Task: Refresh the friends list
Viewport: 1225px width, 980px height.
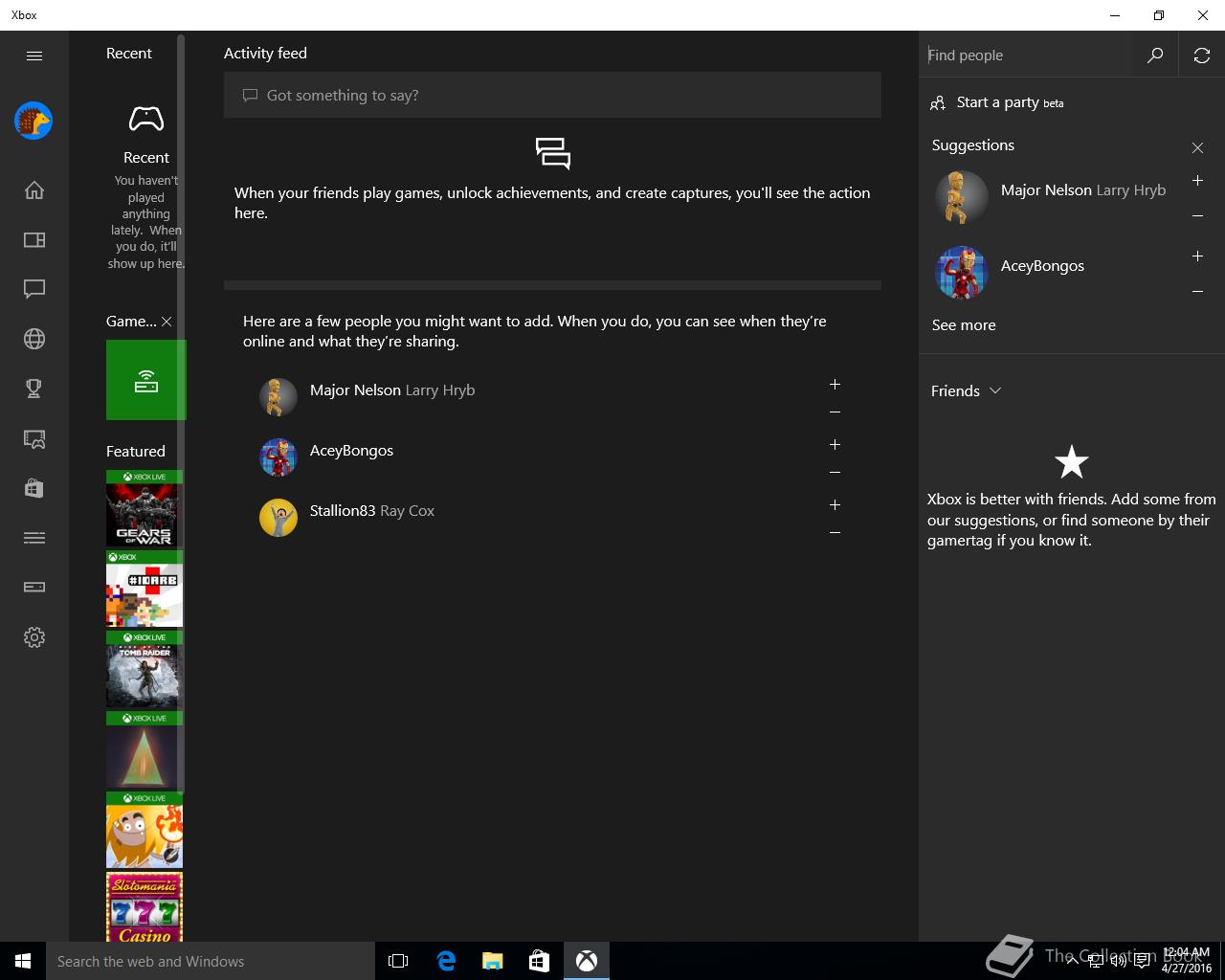Action: [x=1202, y=56]
